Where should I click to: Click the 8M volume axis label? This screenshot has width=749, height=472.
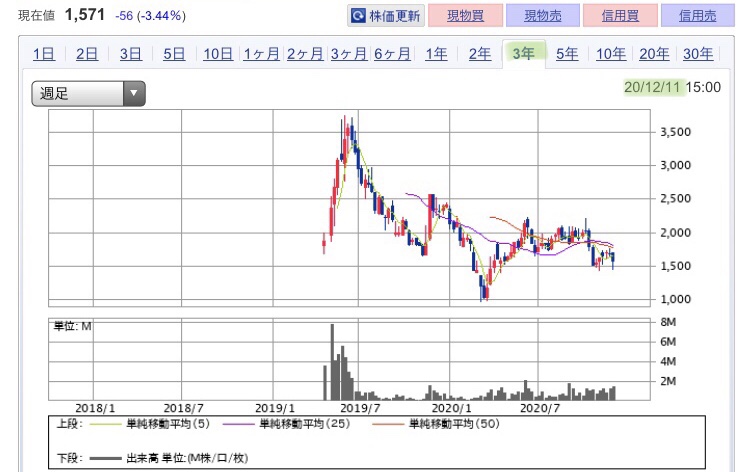(x=668, y=322)
